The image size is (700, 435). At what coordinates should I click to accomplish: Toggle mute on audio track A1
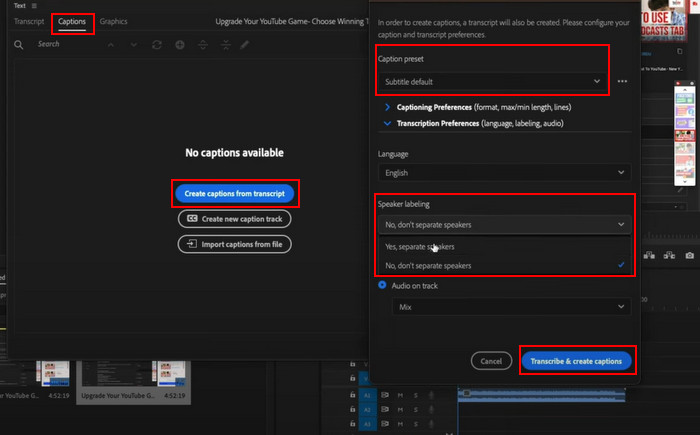point(400,395)
